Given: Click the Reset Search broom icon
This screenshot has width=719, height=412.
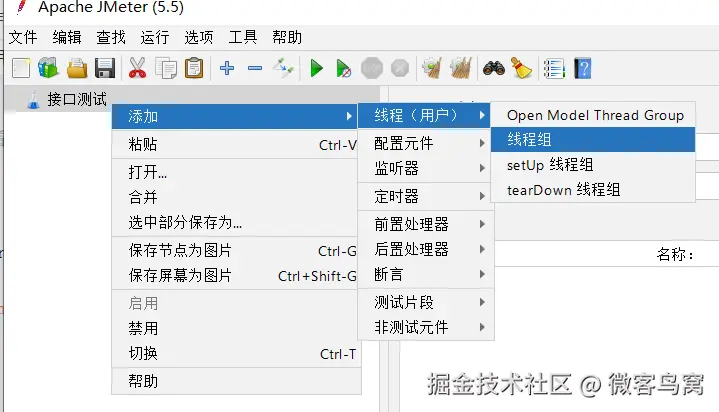Looking at the screenshot, I should click(521, 68).
